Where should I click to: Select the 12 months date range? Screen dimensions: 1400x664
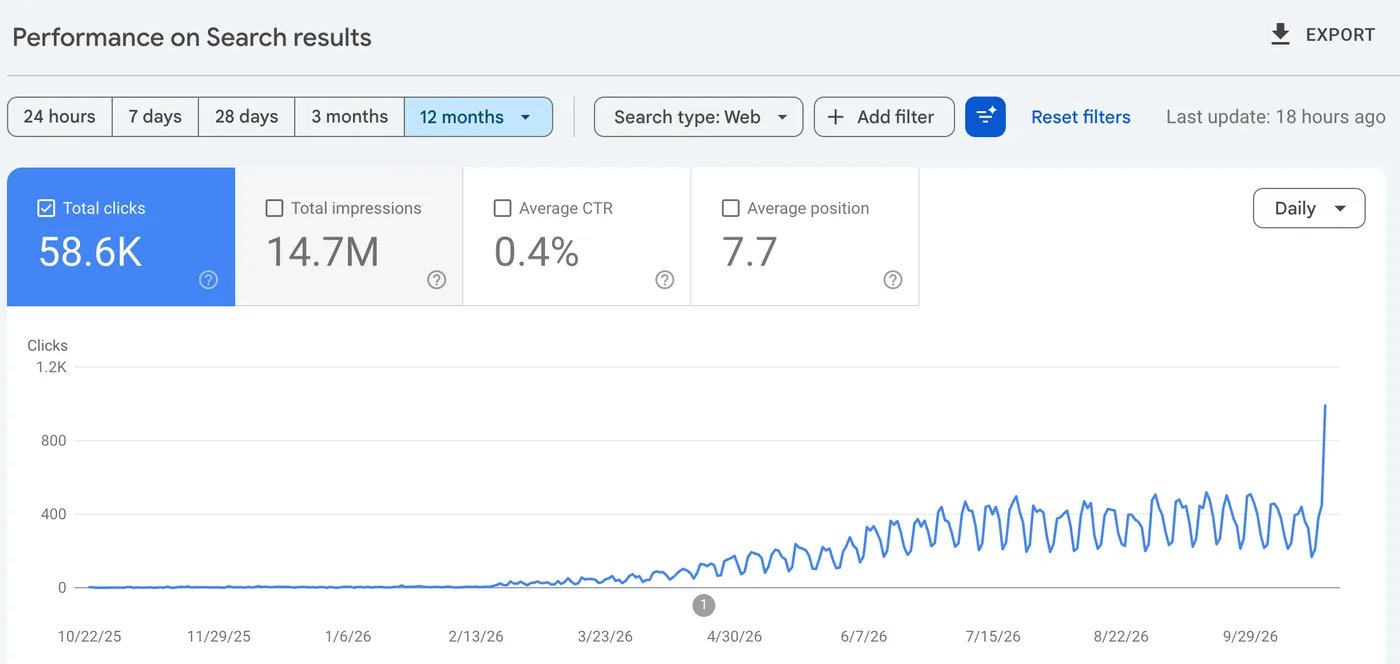point(478,117)
